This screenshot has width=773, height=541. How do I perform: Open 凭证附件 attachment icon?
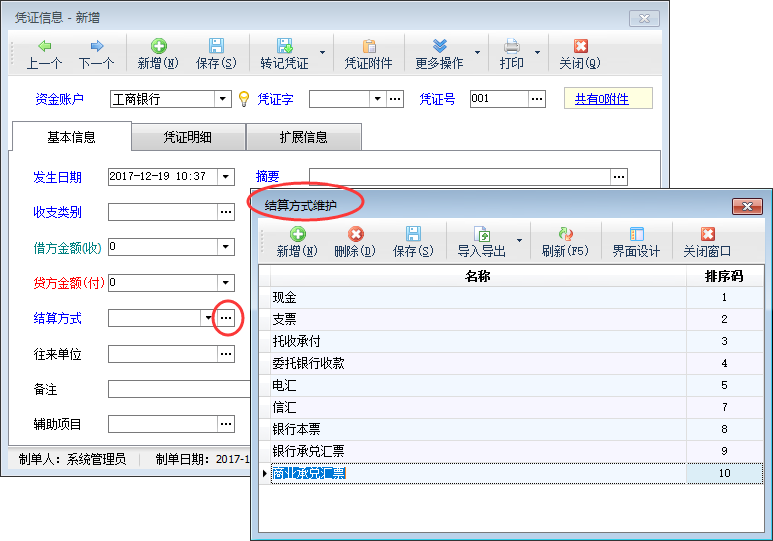click(x=369, y=46)
